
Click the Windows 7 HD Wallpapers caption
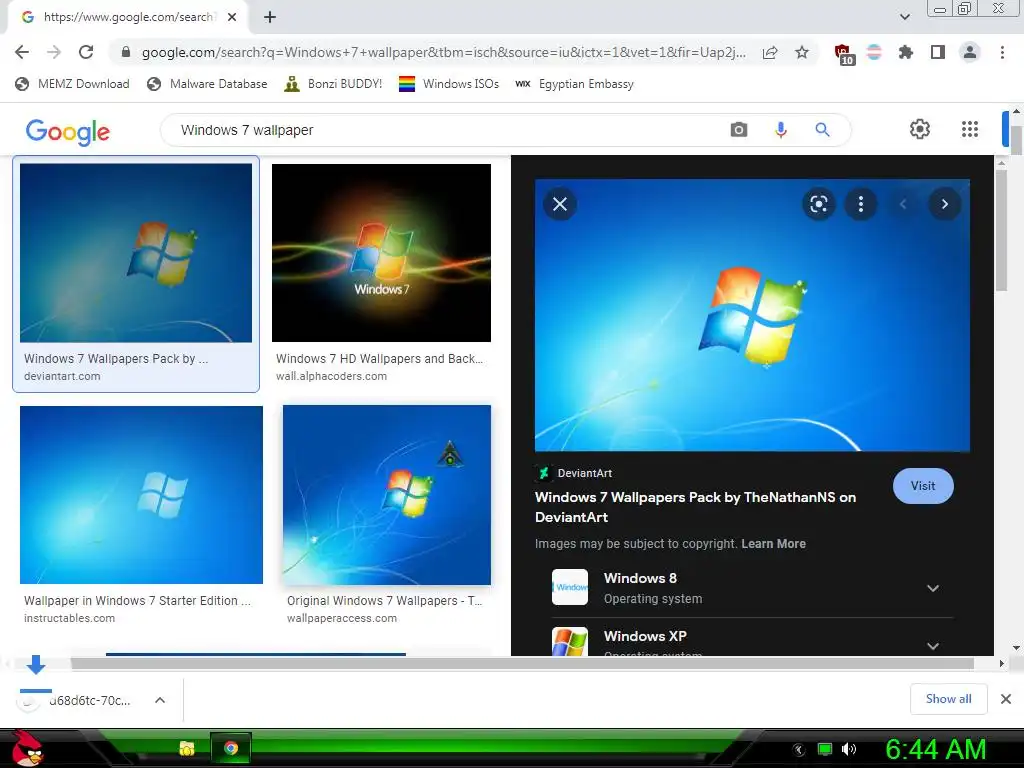click(379, 359)
